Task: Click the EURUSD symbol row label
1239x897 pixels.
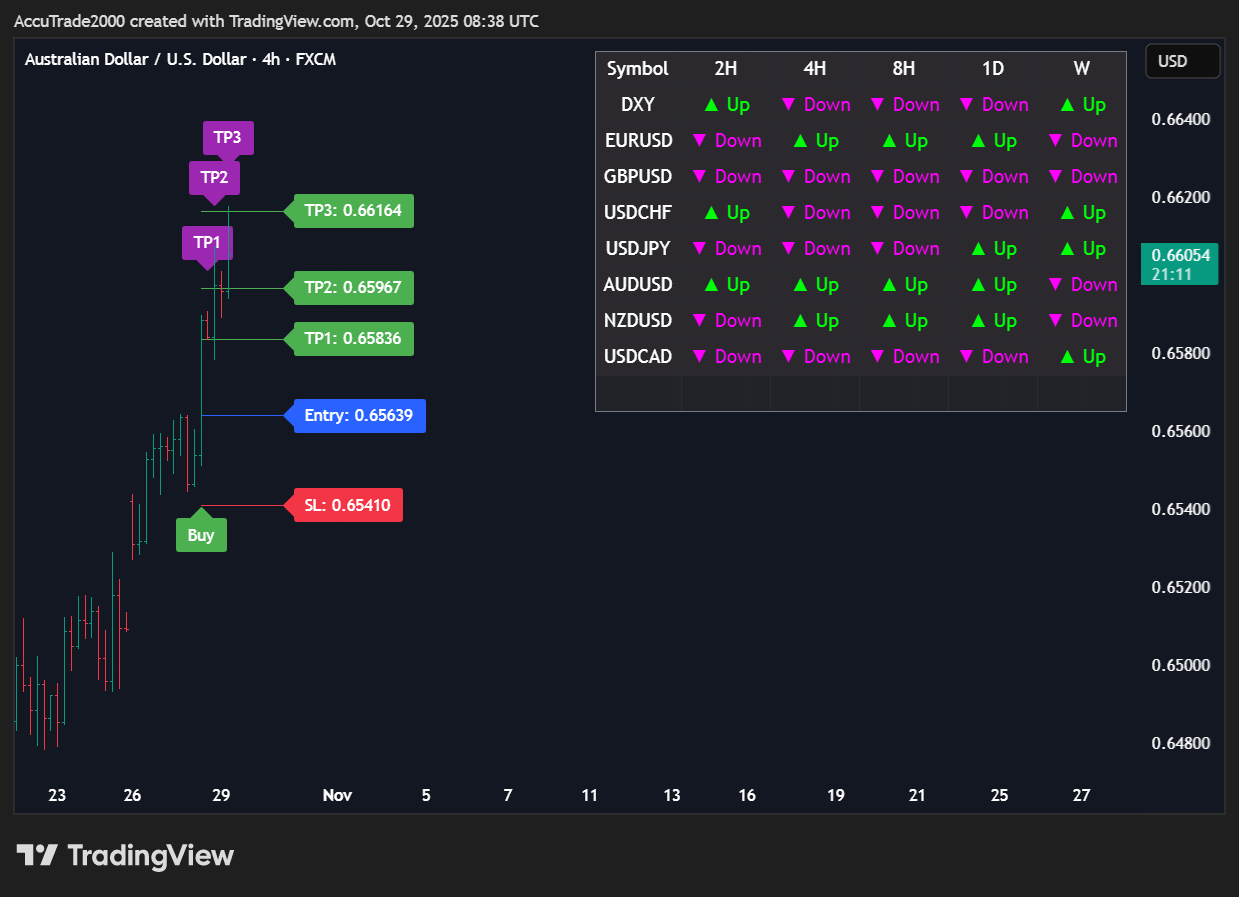Action: (x=638, y=141)
